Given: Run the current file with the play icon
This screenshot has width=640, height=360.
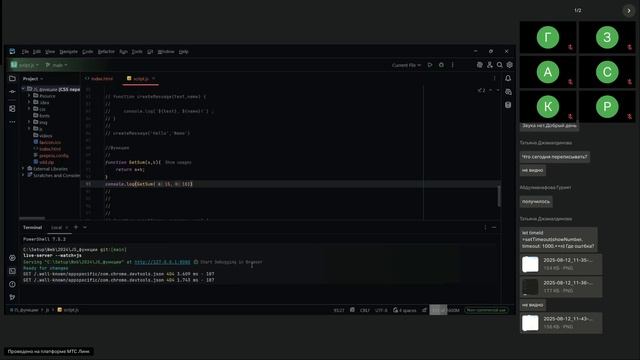Looking at the screenshot, I should 430,65.
